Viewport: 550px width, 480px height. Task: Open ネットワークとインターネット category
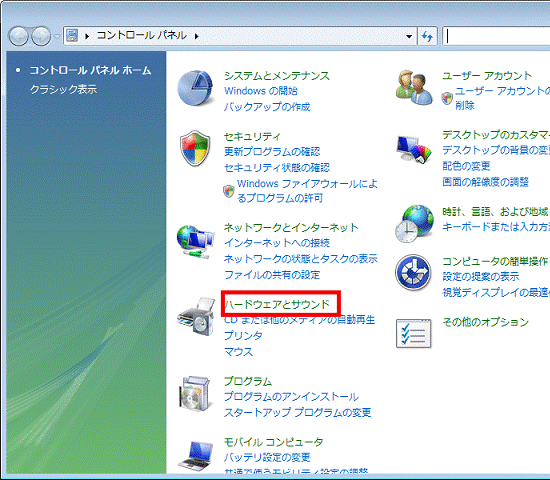[x=291, y=227]
